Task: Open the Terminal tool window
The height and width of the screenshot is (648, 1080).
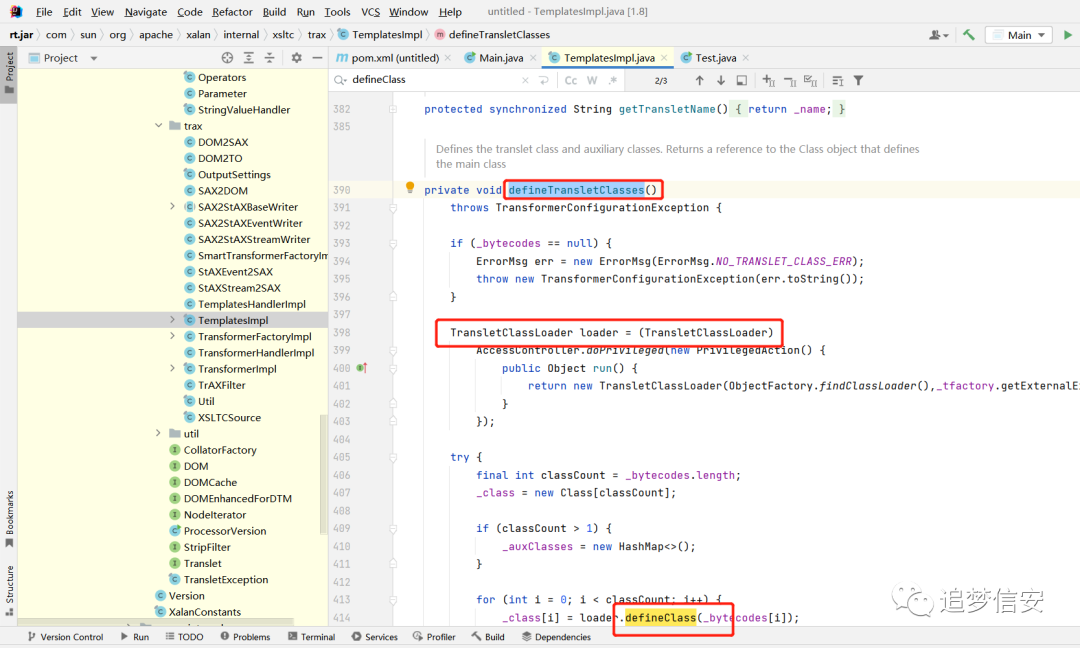Action: [311, 637]
